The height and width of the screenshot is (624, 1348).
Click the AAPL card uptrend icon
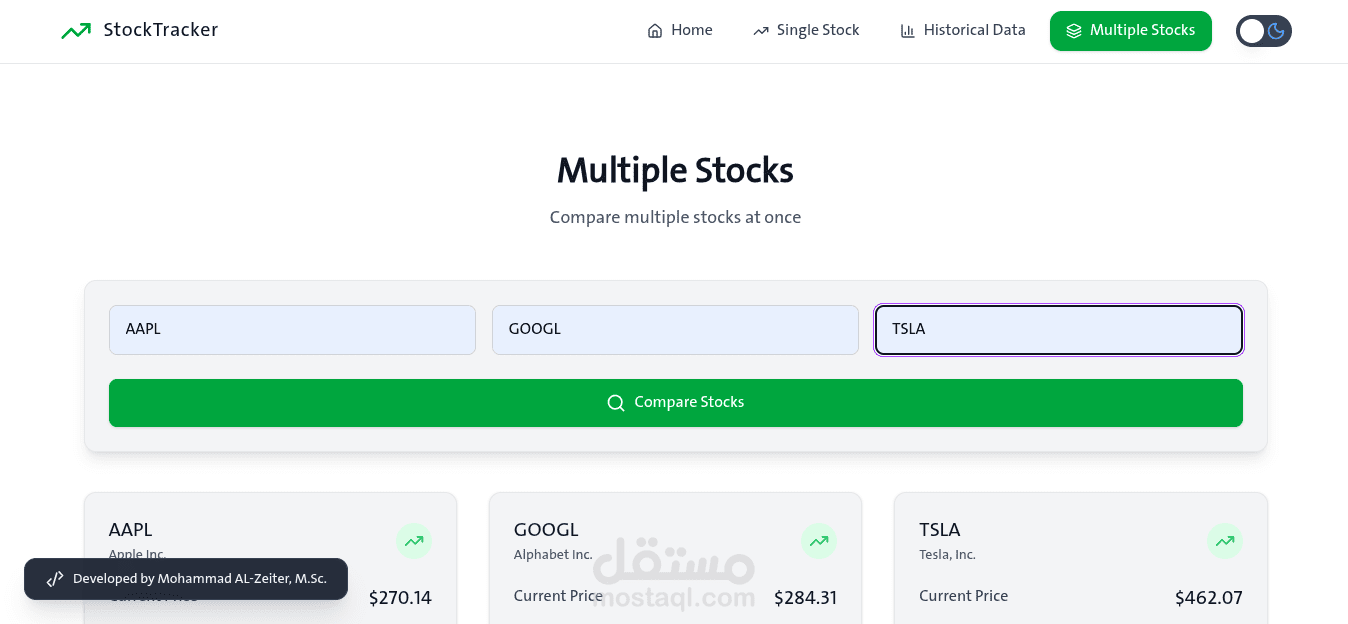pos(414,542)
